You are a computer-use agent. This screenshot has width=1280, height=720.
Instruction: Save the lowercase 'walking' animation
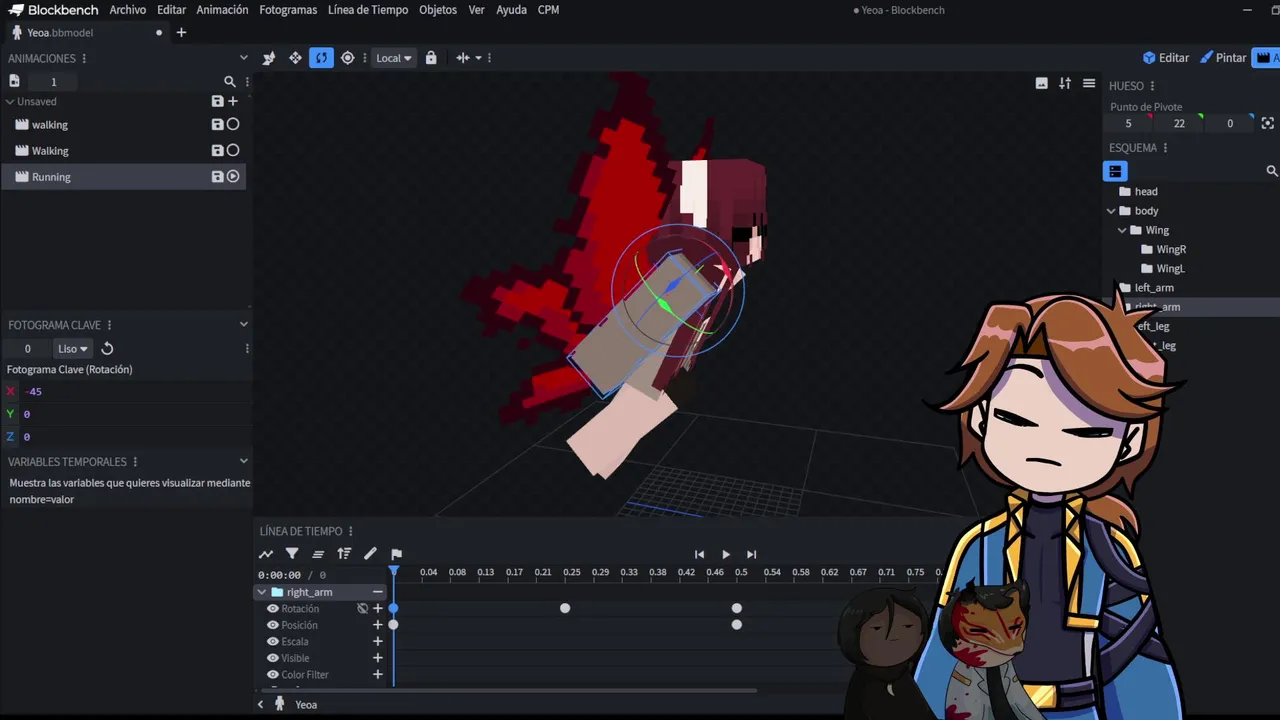tap(217, 124)
